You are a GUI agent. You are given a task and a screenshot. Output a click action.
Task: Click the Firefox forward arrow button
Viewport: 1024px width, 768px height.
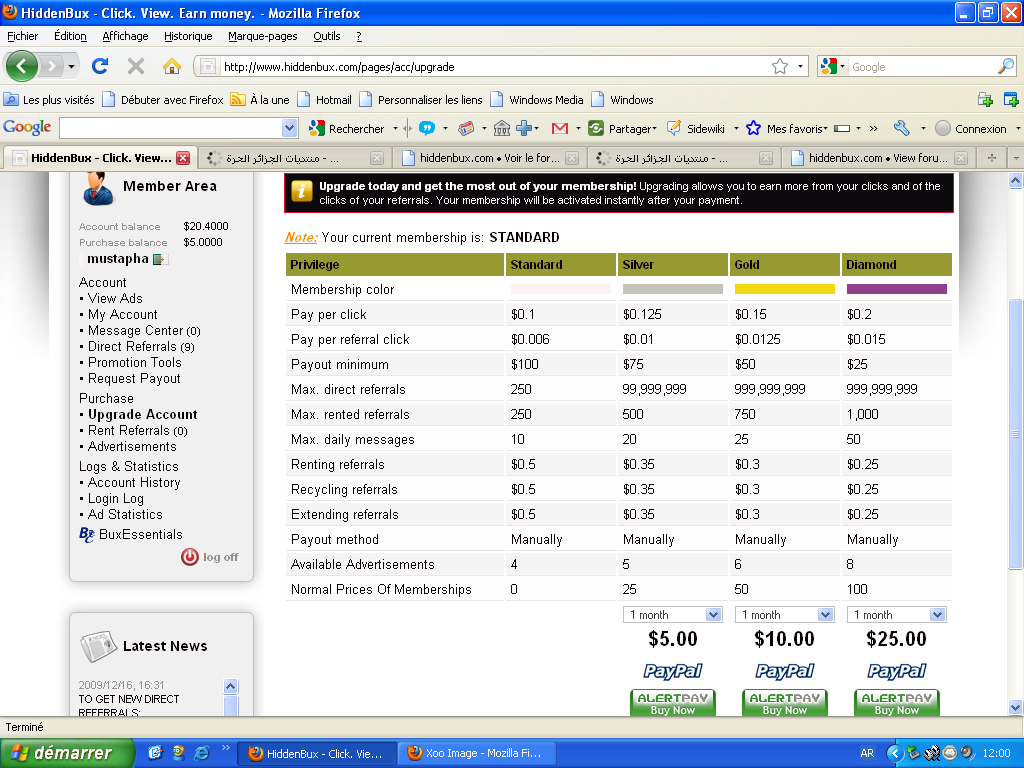[x=51, y=66]
